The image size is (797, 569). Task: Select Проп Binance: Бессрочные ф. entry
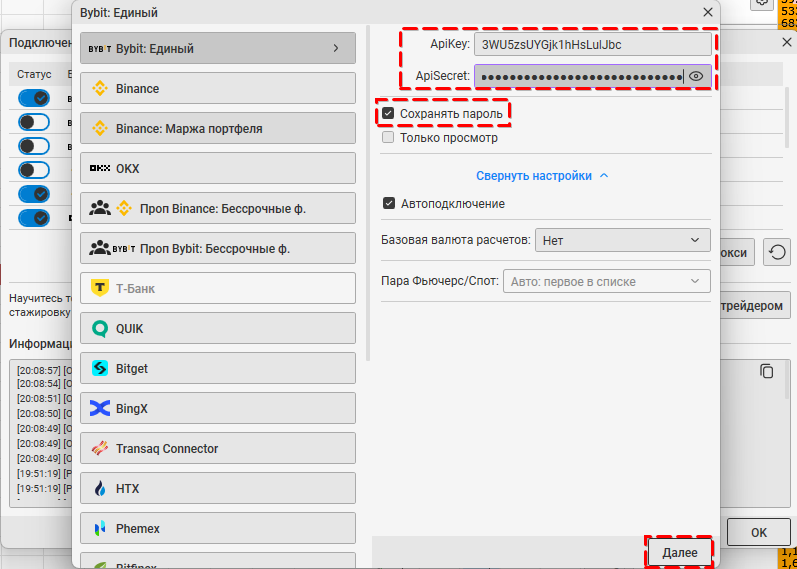coord(218,208)
